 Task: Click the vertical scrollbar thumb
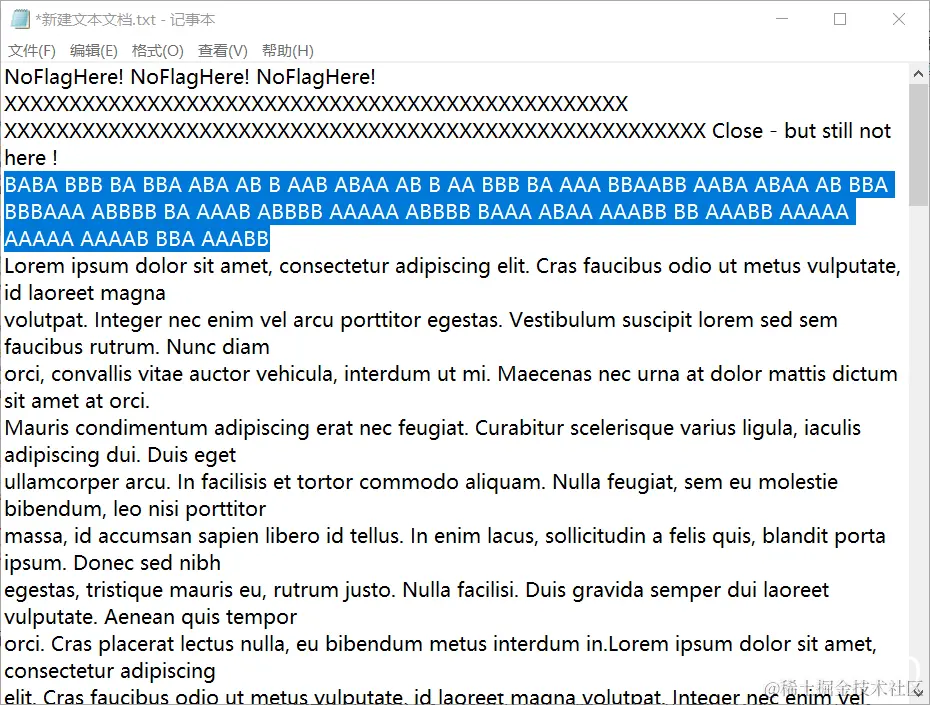click(x=918, y=145)
